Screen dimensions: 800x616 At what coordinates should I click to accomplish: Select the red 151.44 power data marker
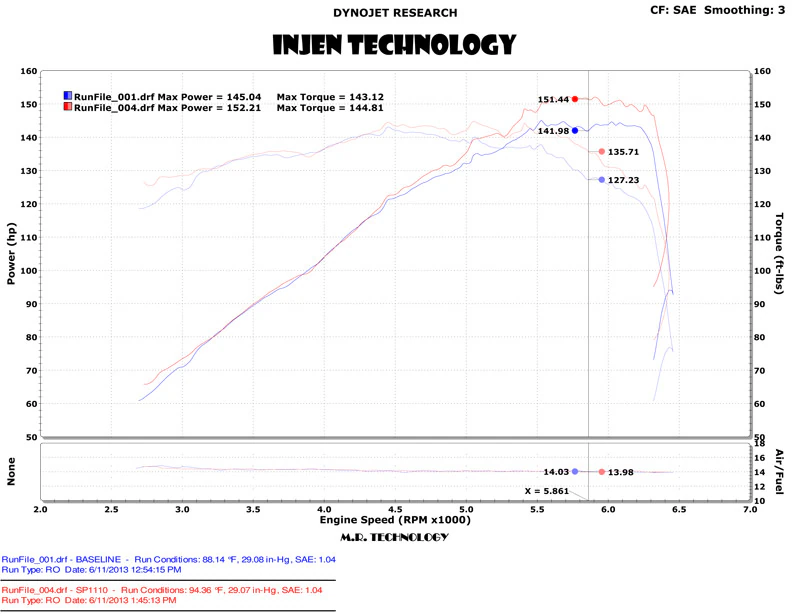(575, 99)
